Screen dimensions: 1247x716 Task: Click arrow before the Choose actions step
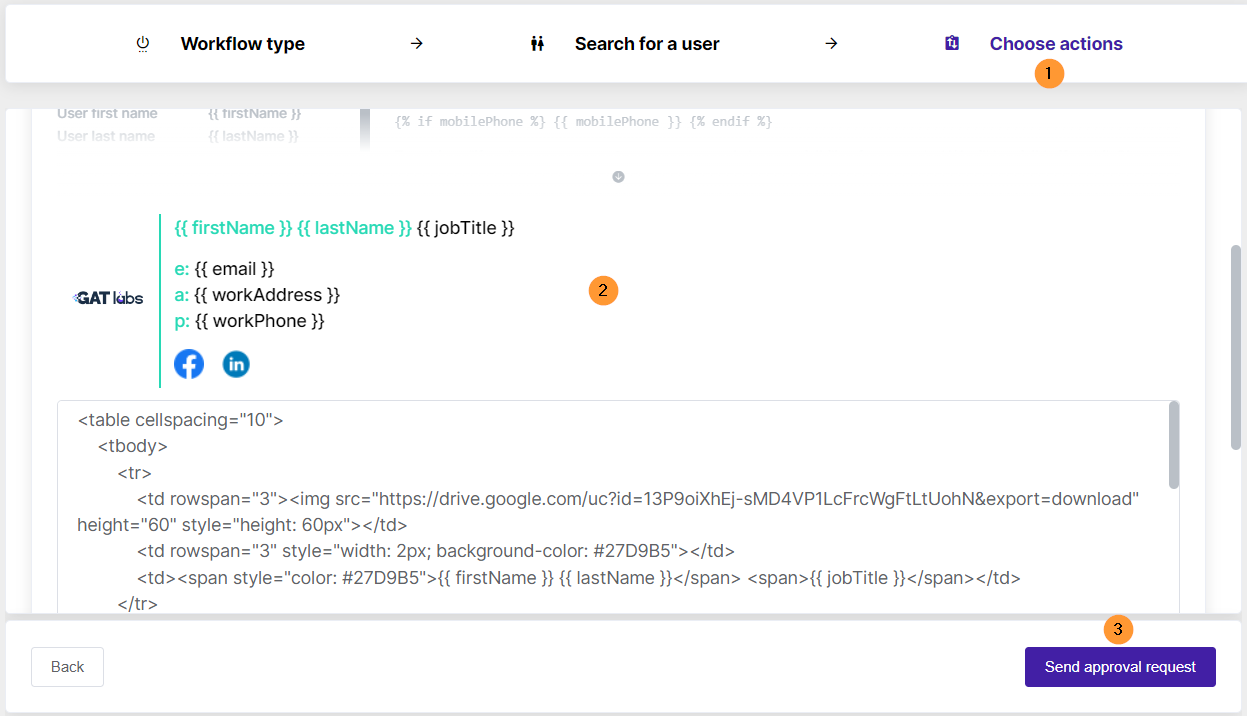[830, 44]
